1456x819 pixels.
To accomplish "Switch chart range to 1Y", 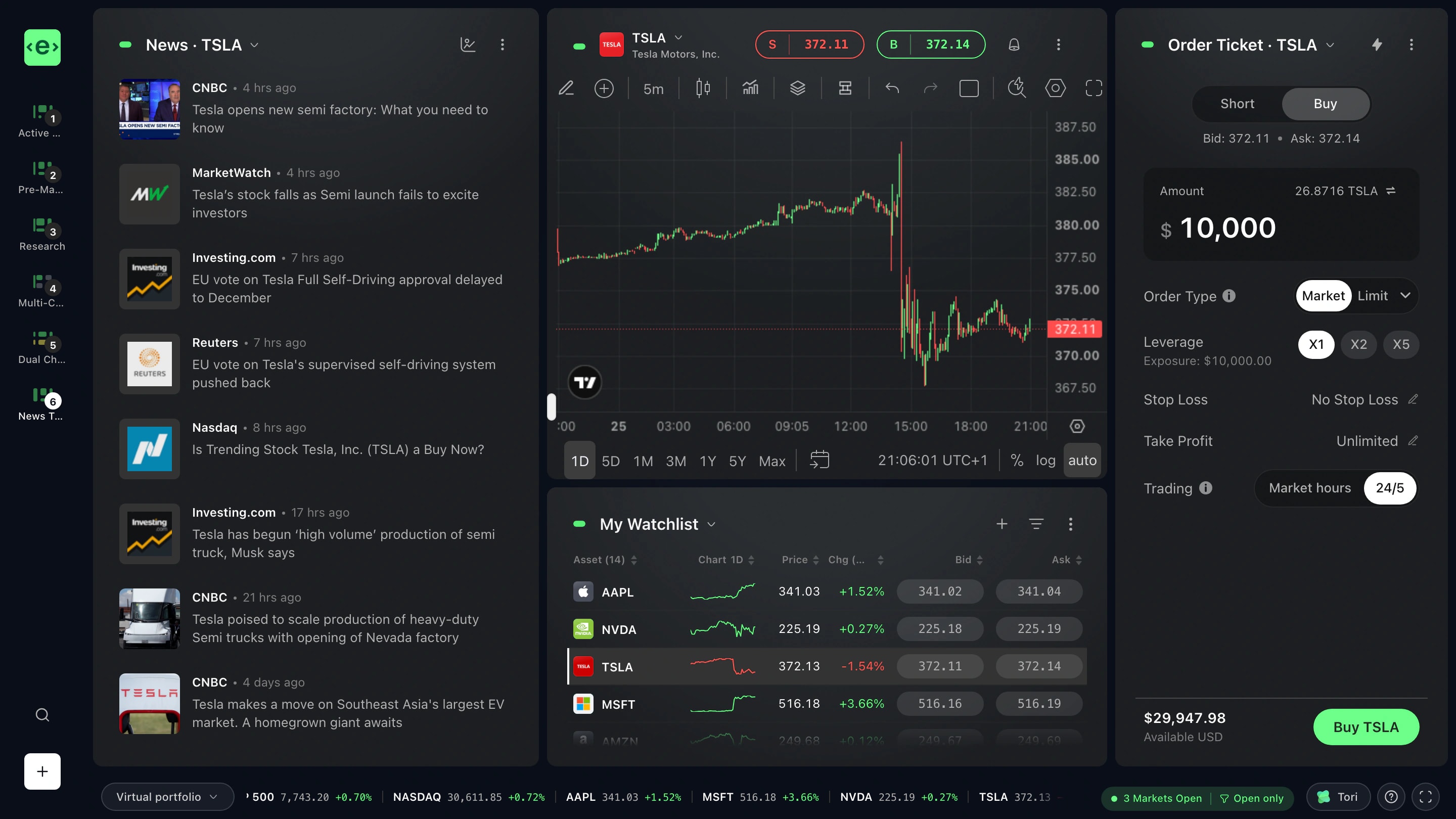I will pyautogui.click(x=708, y=461).
